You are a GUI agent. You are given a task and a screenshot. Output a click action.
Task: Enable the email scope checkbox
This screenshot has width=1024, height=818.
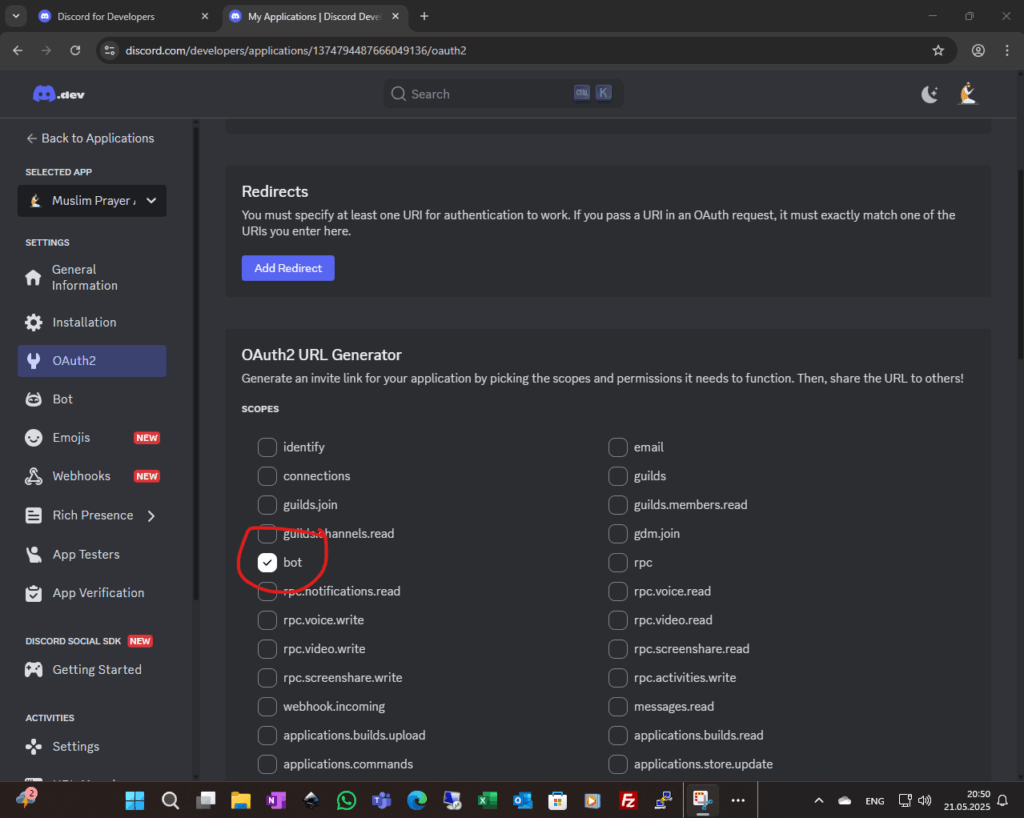(618, 447)
